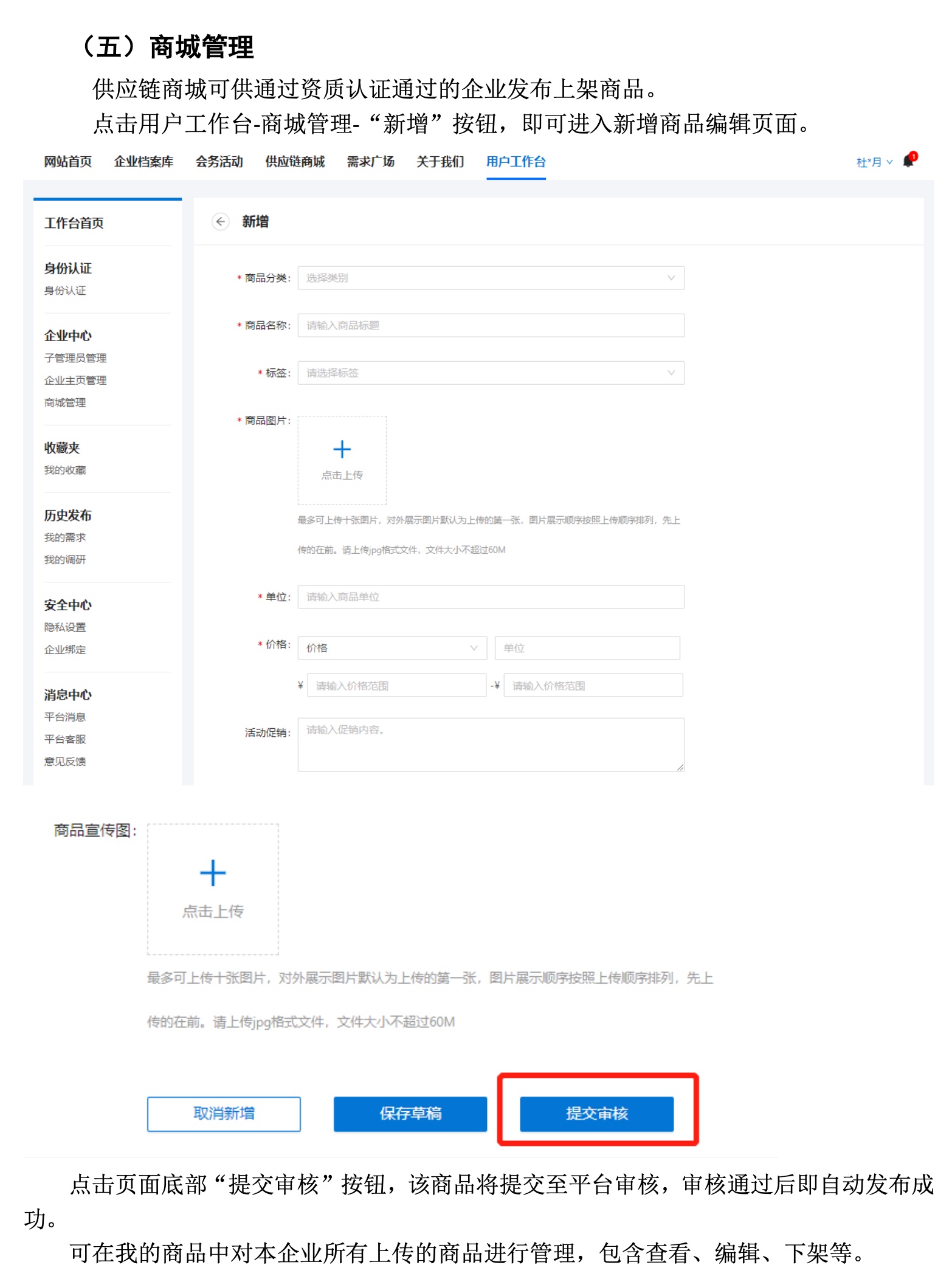
Task: Expand the 价格 type dropdown
Action: tap(392, 648)
